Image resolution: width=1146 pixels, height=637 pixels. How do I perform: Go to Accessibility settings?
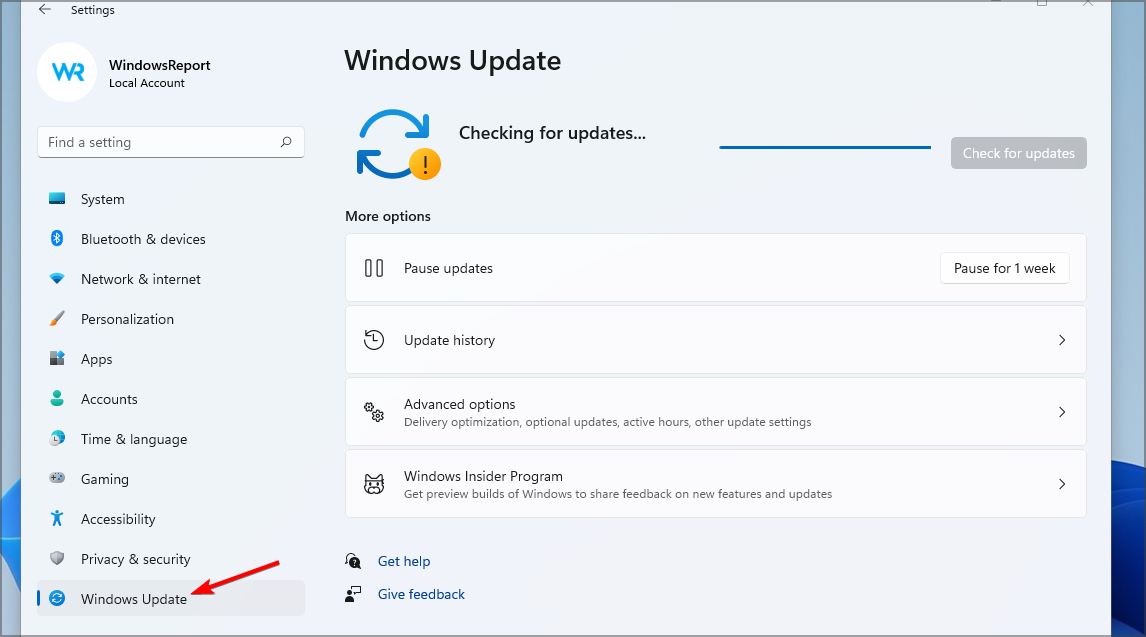tap(171, 519)
